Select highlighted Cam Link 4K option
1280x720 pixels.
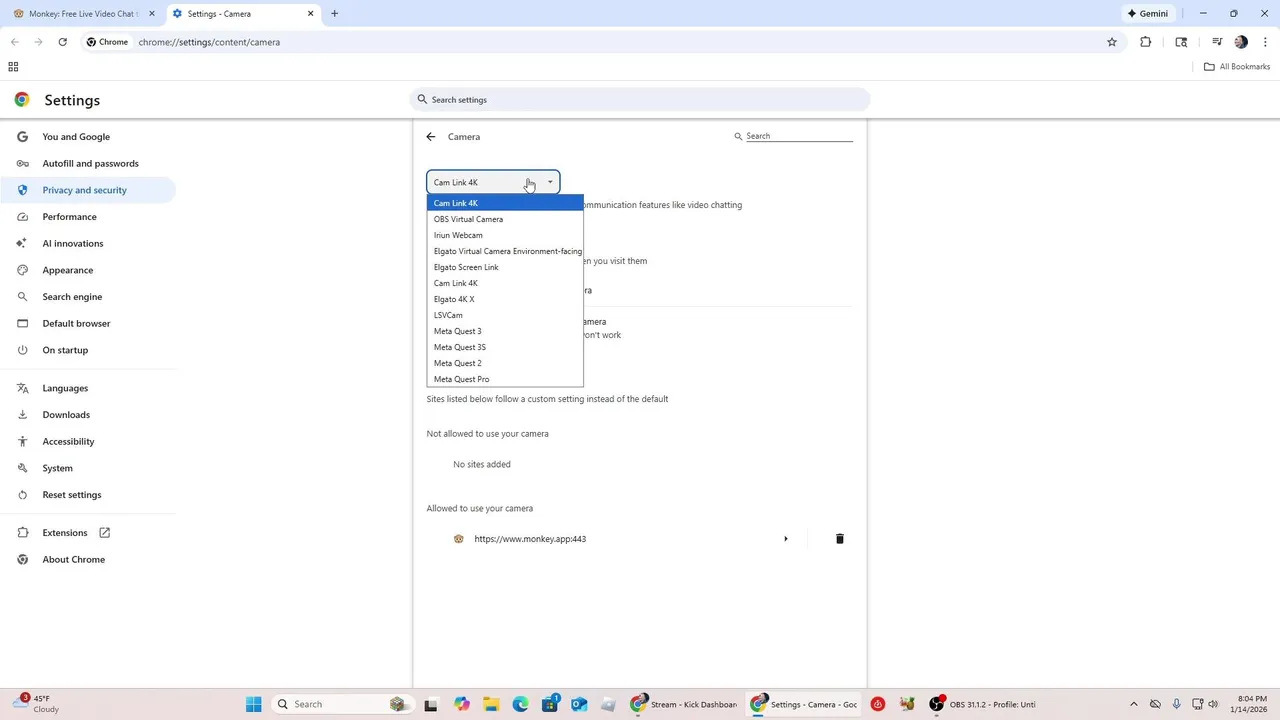click(x=505, y=203)
